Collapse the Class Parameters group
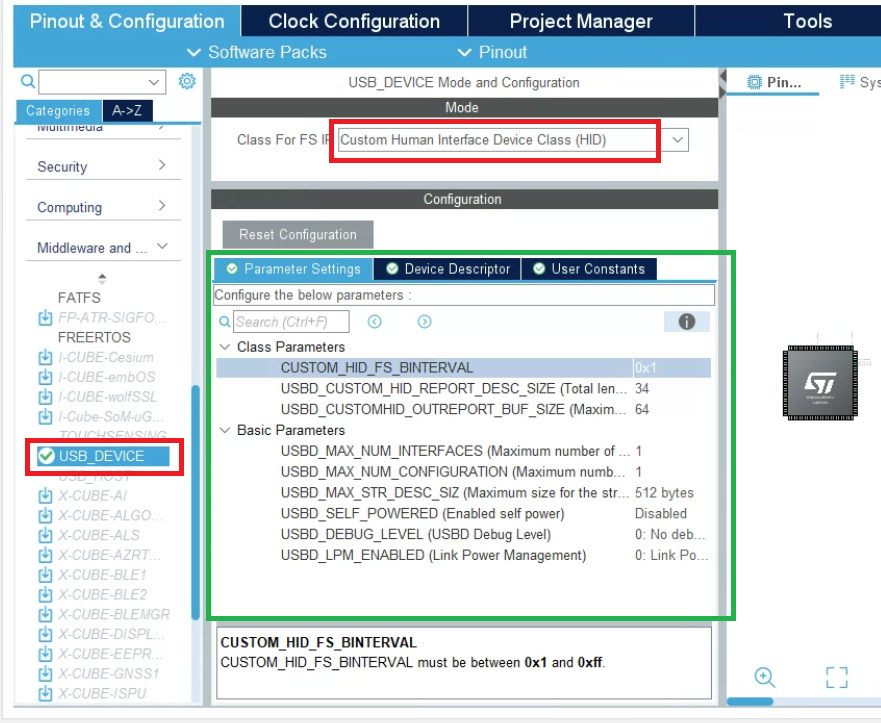Screen dimensions: 881x723 (225, 347)
